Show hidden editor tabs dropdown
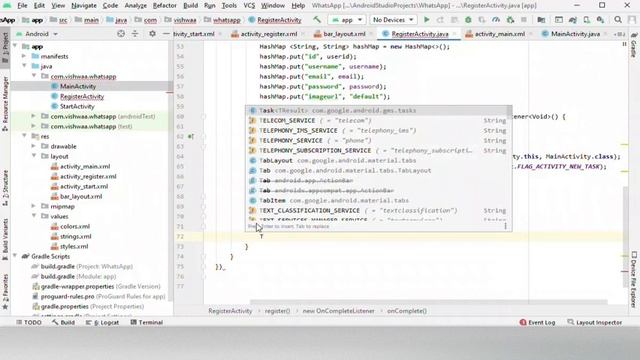640x360 pixels. (x=620, y=34)
